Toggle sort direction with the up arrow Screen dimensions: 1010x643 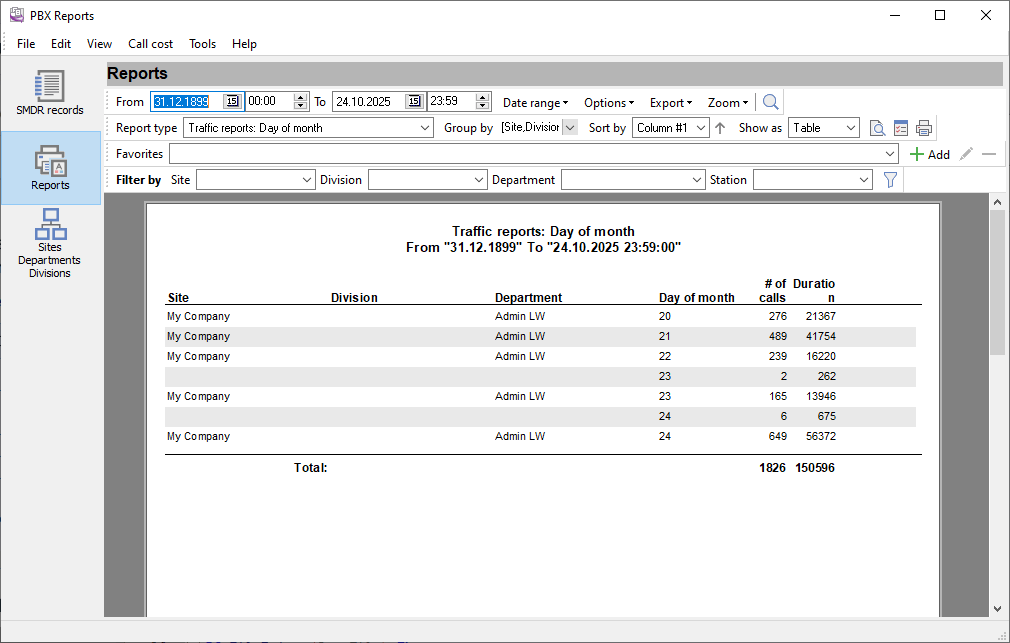(719, 127)
